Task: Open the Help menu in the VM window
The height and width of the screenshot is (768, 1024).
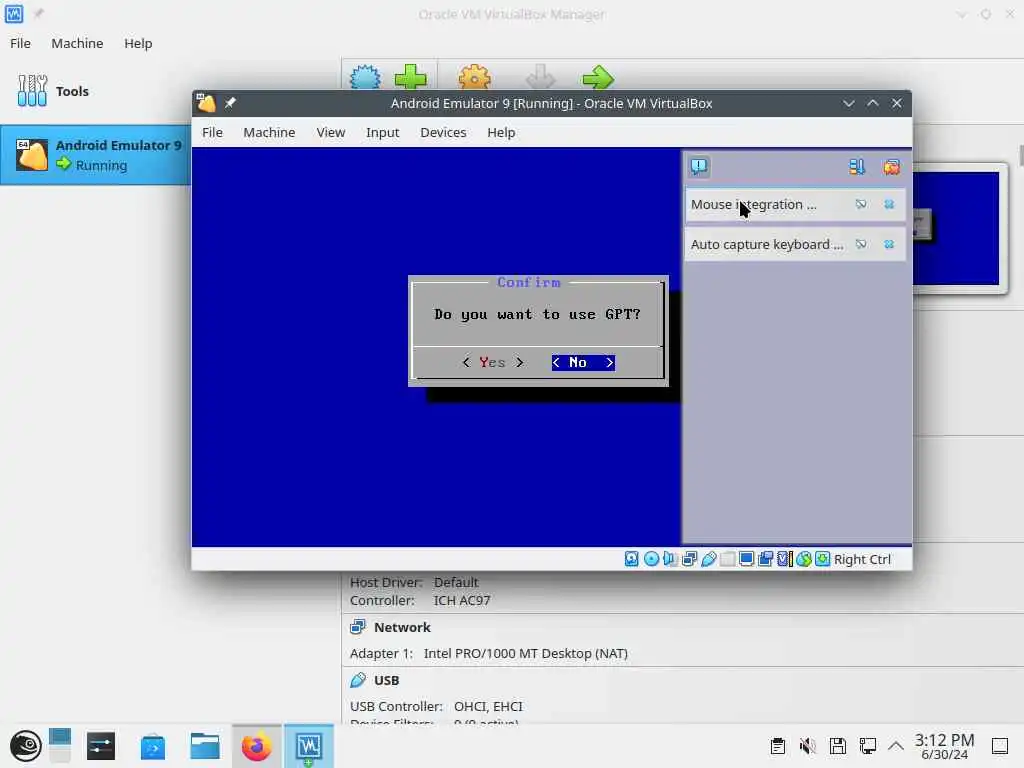Action: (x=501, y=133)
